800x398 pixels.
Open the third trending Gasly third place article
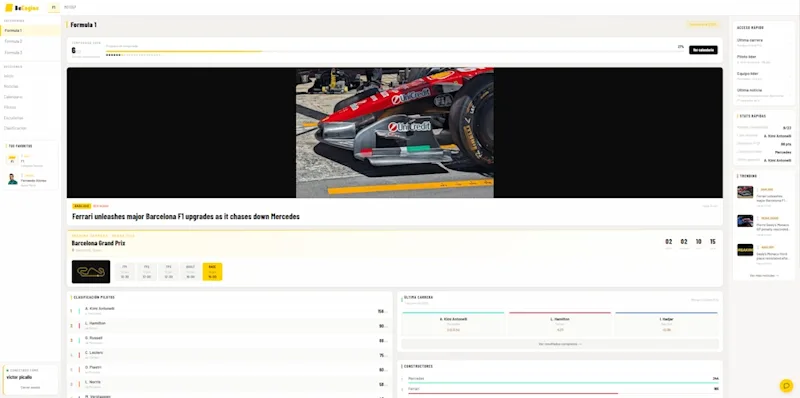pyautogui.click(x=764, y=254)
